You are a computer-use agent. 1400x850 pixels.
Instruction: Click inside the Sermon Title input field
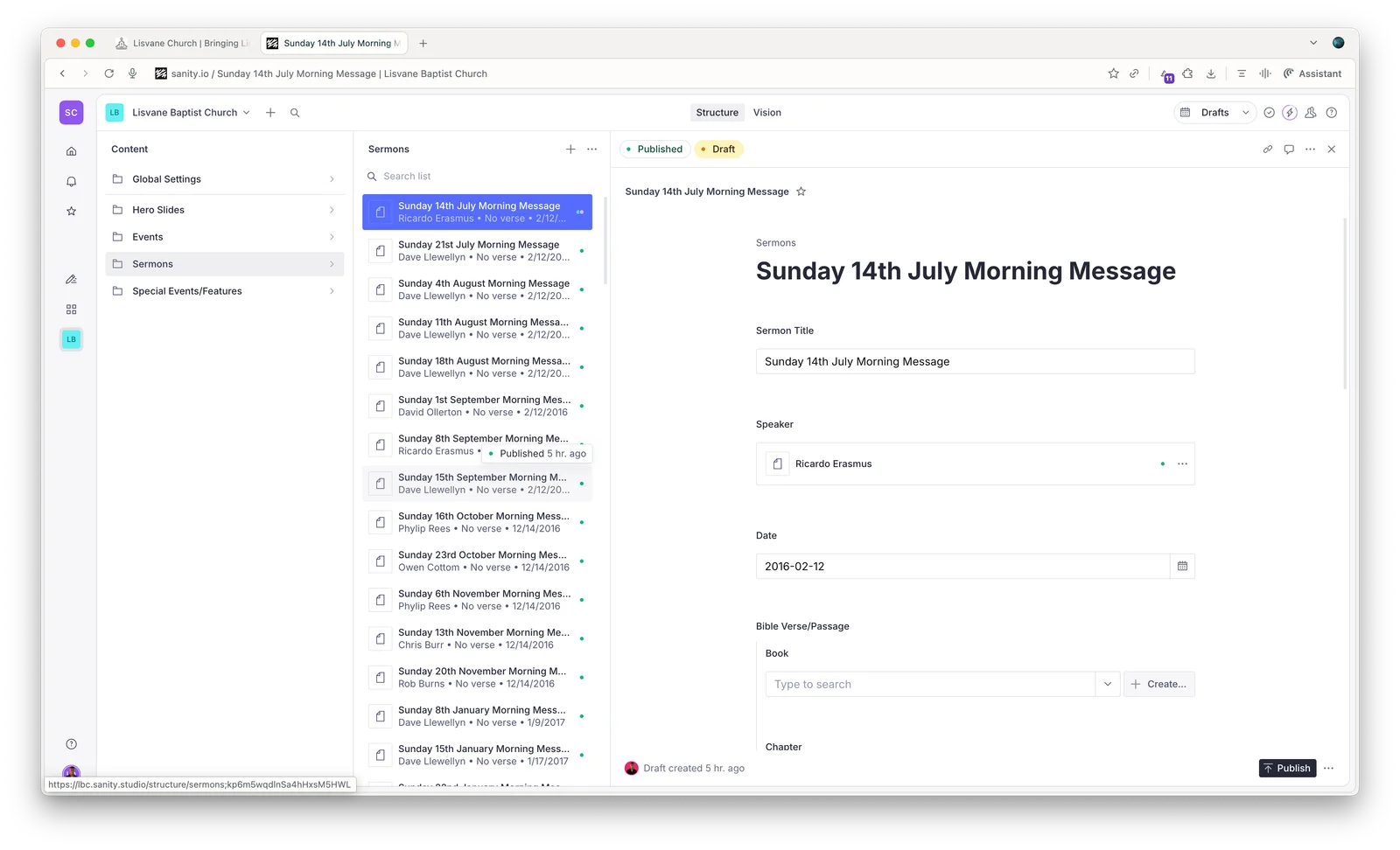click(x=974, y=361)
